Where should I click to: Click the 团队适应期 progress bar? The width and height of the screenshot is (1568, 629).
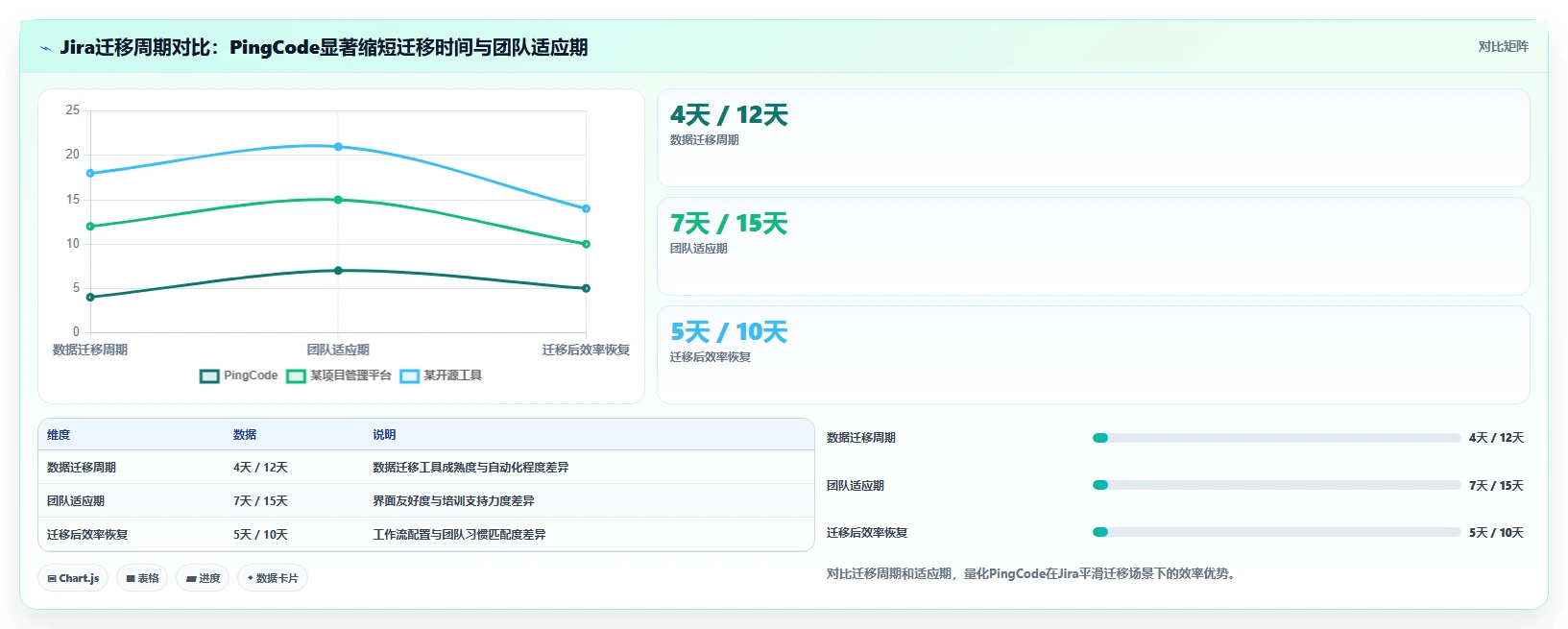tap(1276, 485)
